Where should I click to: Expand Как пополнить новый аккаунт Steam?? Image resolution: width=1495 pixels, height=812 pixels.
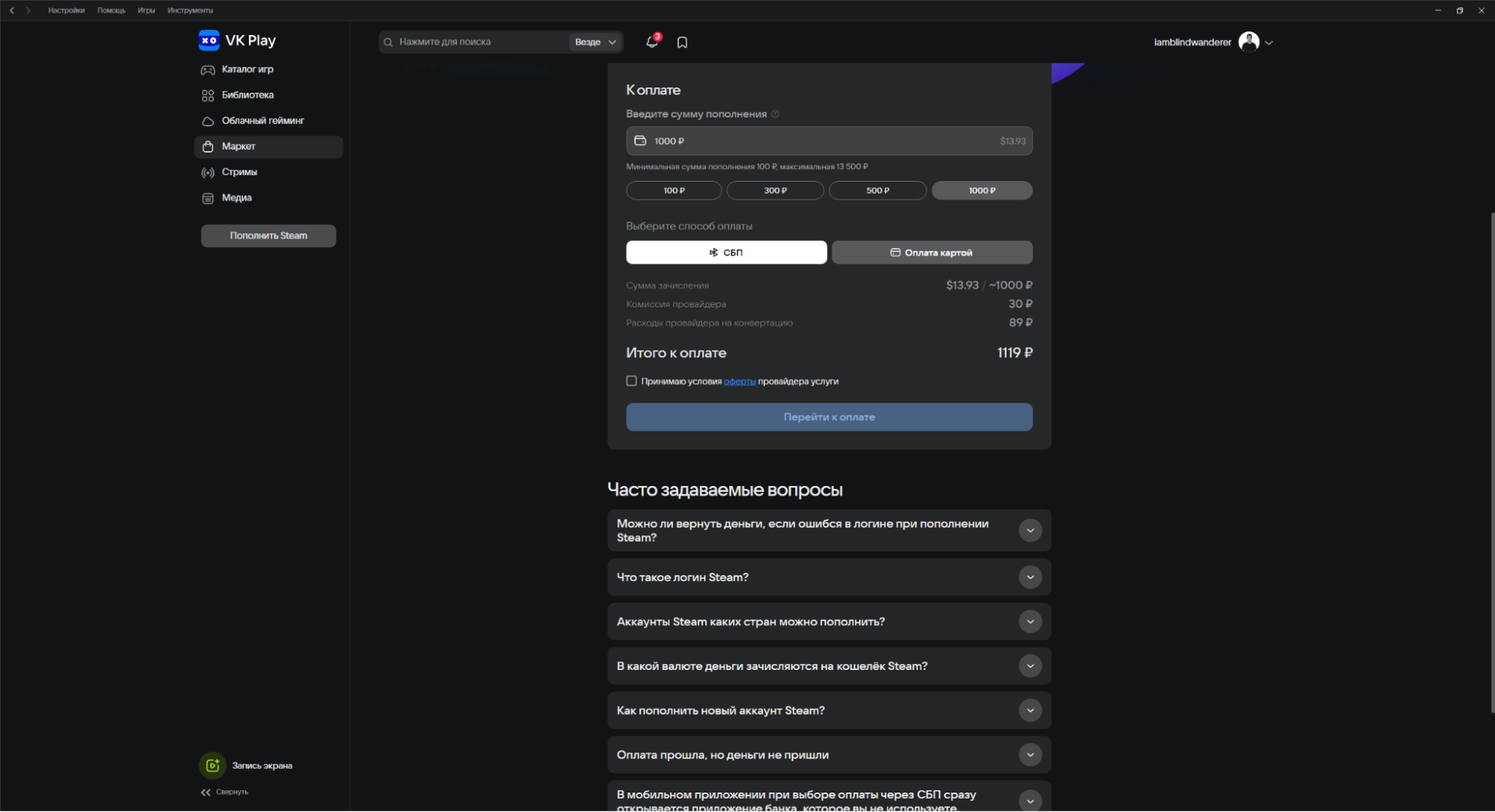click(1030, 710)
